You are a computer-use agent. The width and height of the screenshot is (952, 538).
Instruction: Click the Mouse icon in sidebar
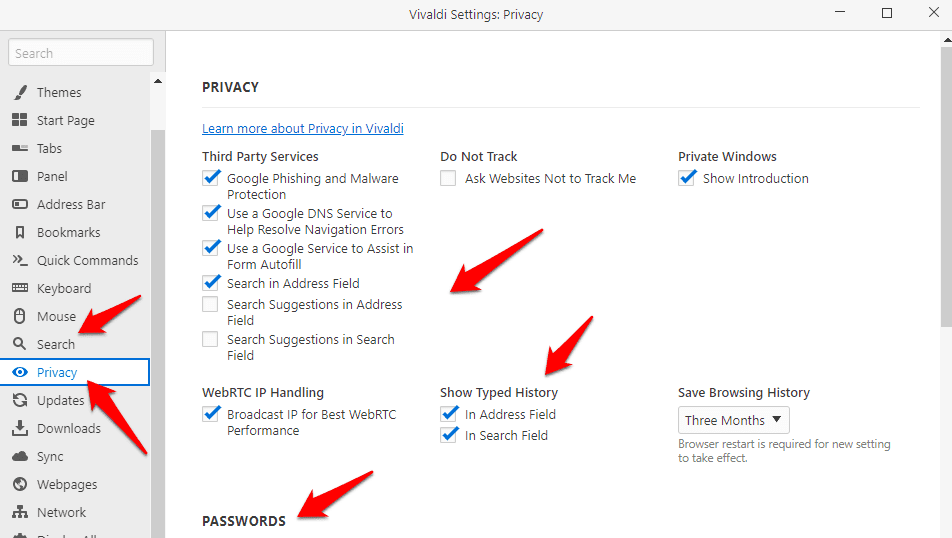(19, 317)
